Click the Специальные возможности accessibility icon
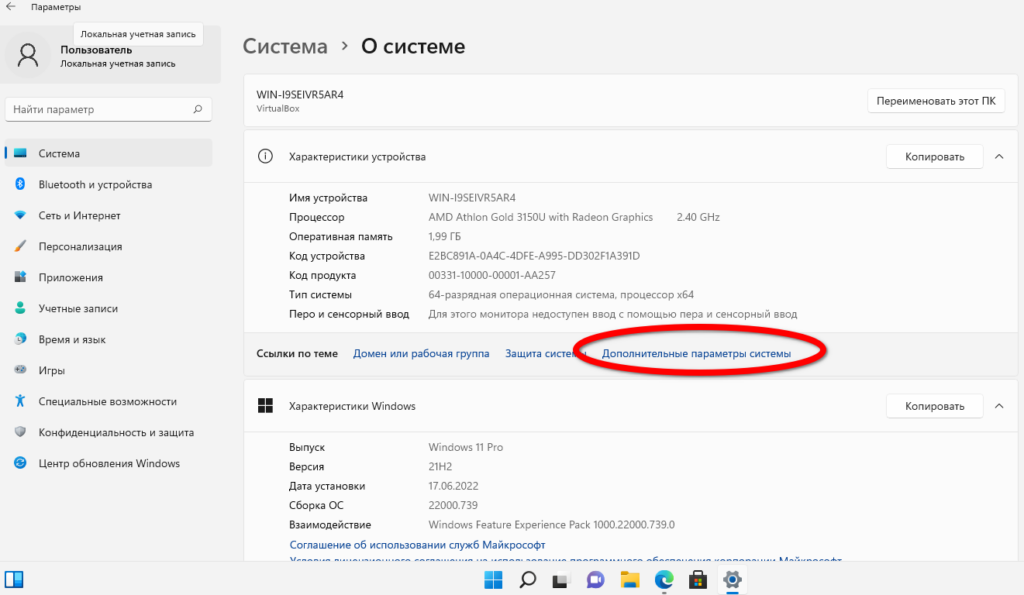The height and width of the screenshot is (595, 1024). [x=20, y=400]
